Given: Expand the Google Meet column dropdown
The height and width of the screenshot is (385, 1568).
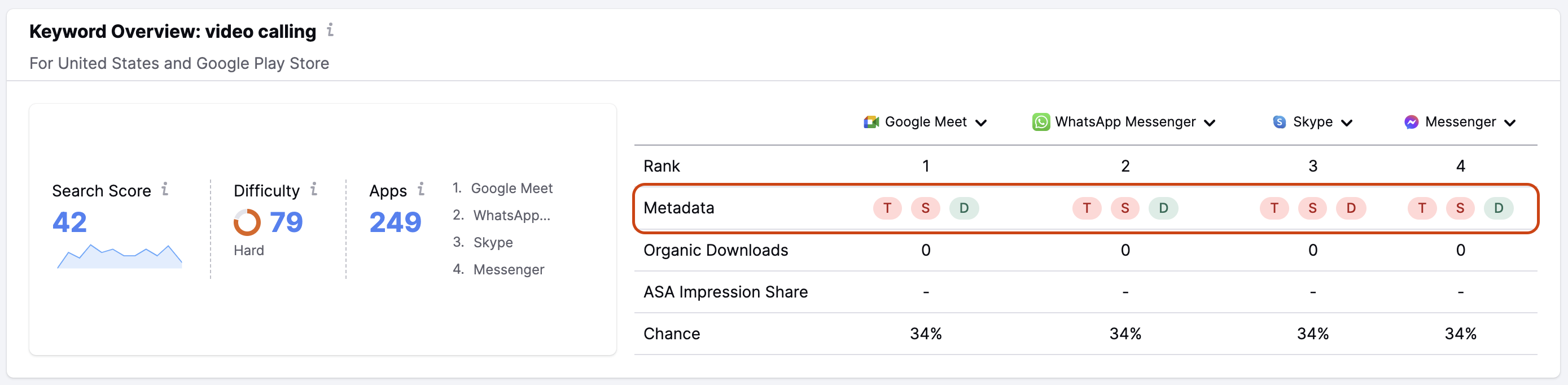Looking at the screenshot, I should tap(981, 123).
